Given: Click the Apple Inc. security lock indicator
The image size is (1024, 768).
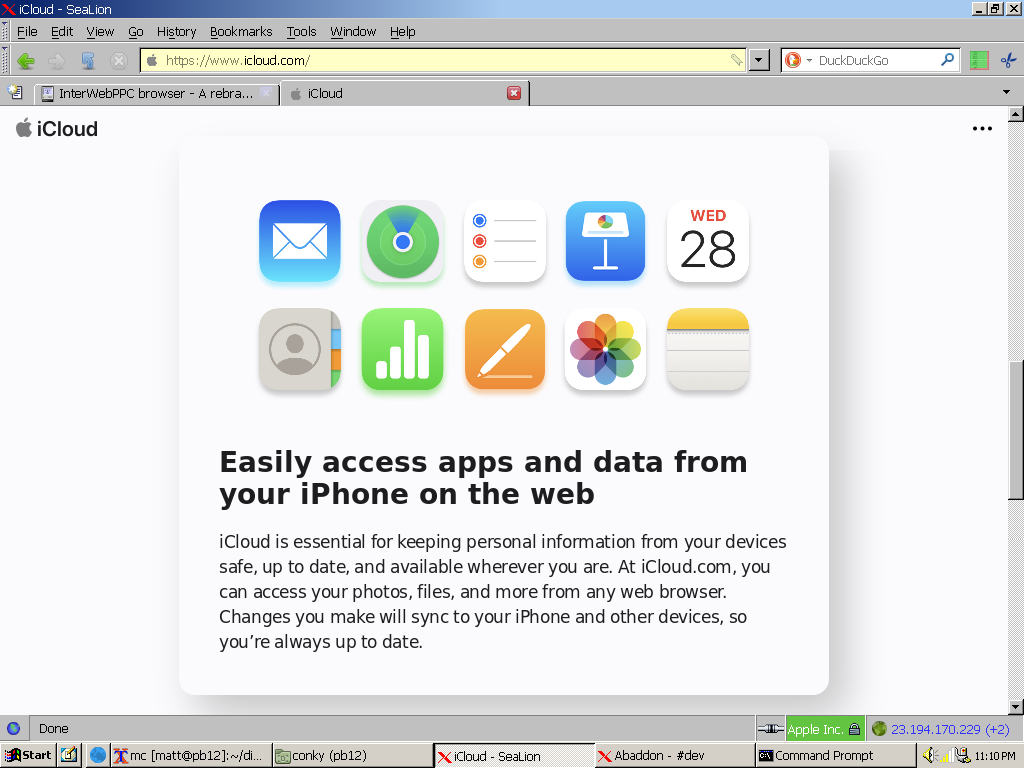Looking at the screenshot, I should pos(824,729).
